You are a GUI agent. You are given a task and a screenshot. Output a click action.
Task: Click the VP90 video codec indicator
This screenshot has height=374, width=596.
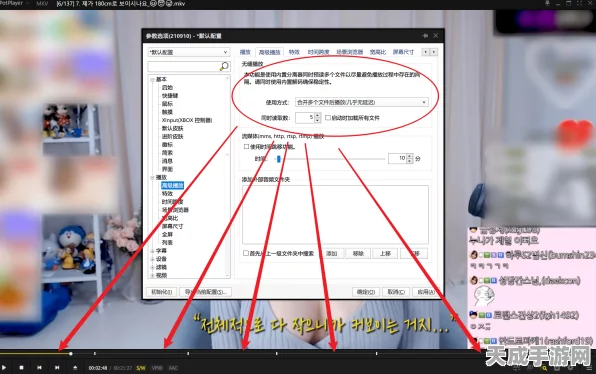[157, 368]
